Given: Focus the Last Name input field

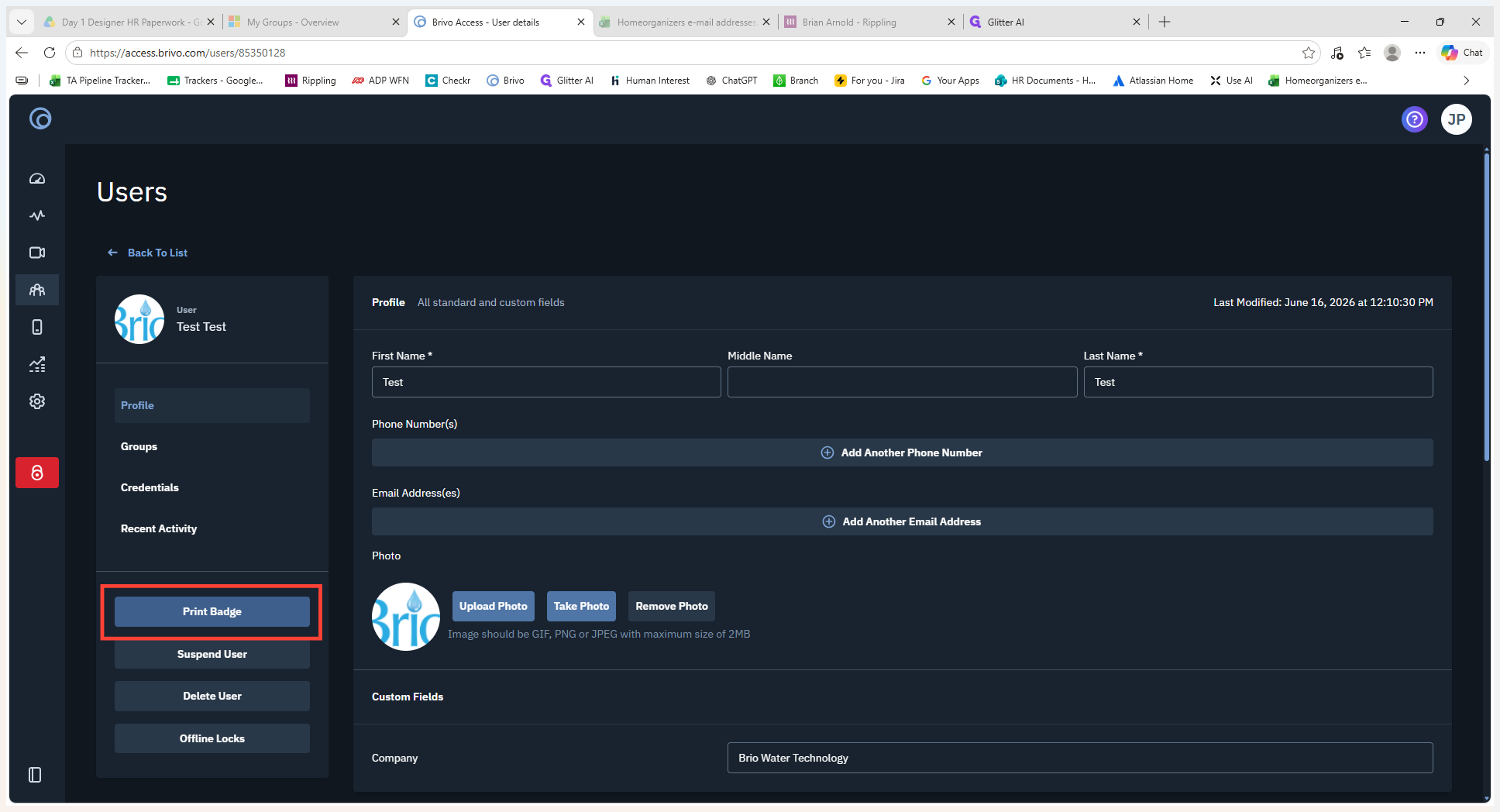Looking at the screenshot, I should point(1258,382).
